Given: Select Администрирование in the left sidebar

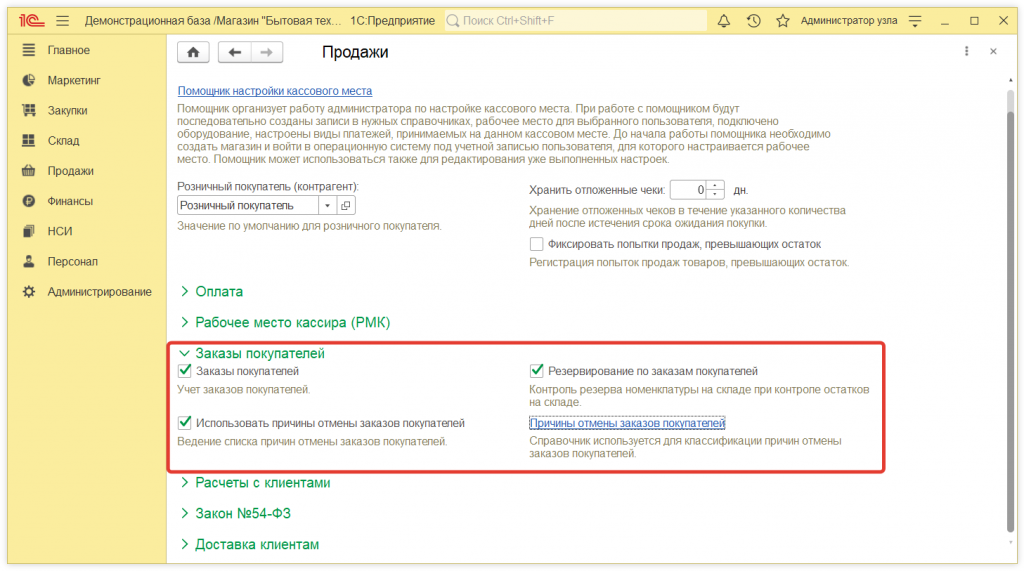Looking at the screenshot, I should [x=99, y=292].
